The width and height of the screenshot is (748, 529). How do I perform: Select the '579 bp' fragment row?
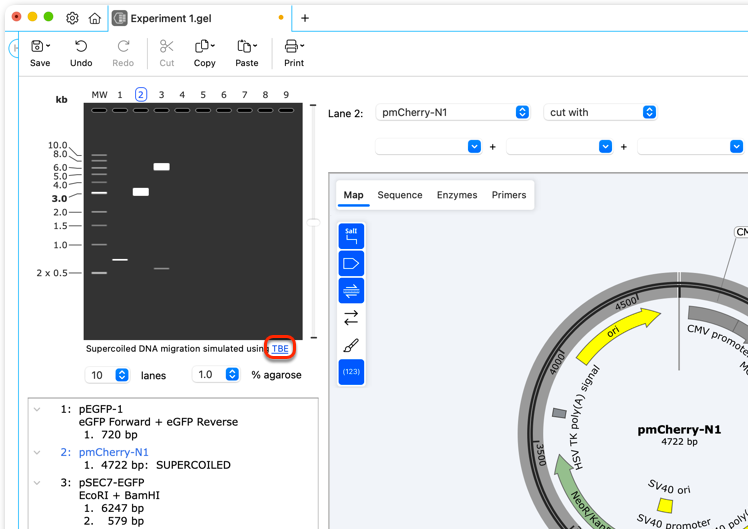click(x=114, y=521)
